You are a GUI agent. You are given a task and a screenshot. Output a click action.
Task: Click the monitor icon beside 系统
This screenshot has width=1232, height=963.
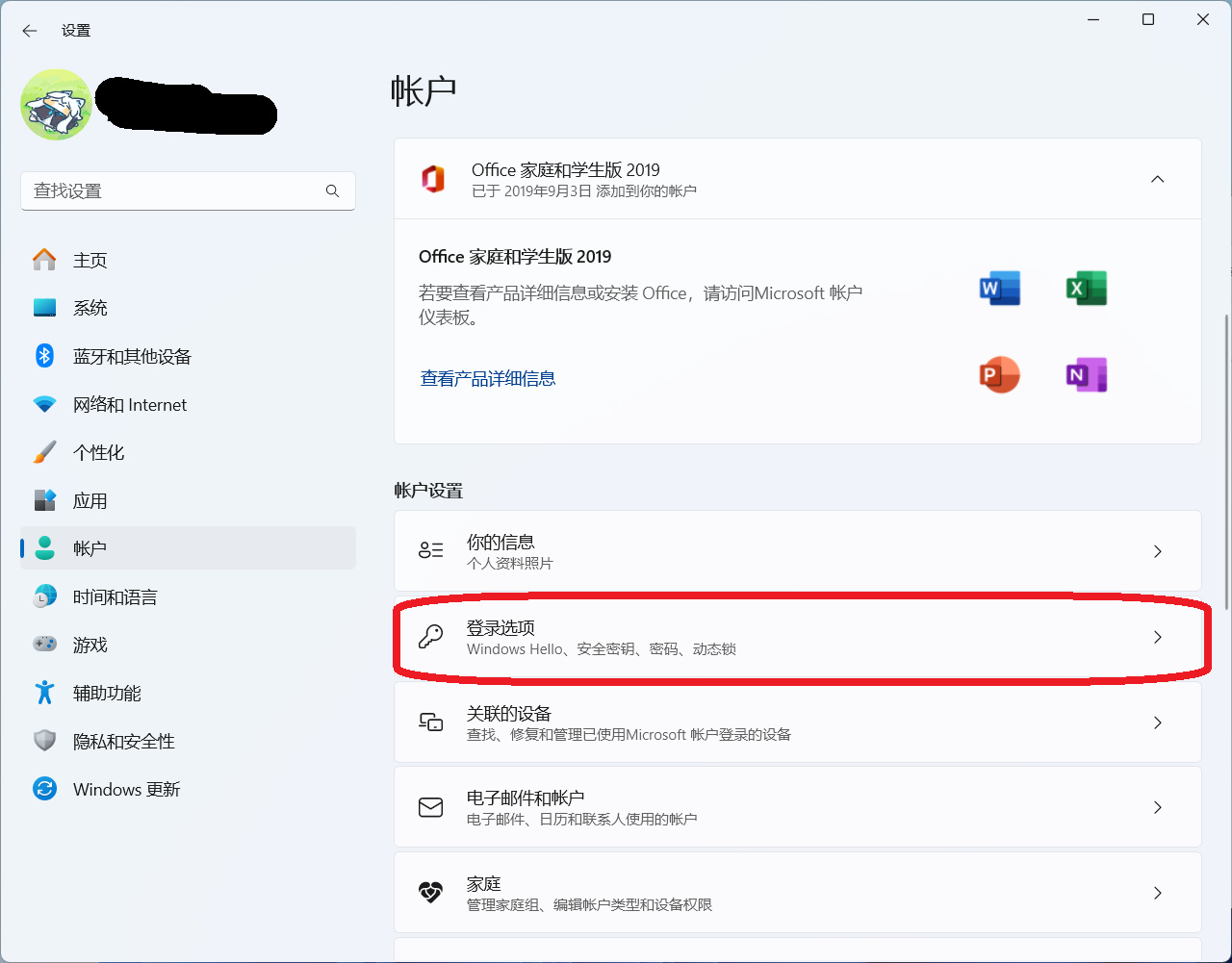(44, 308)
